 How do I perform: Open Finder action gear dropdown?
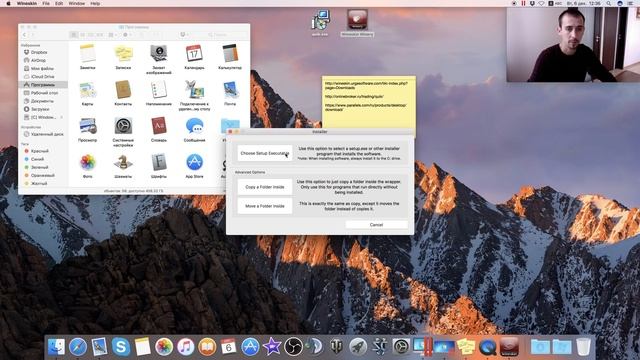pos(127,35)
